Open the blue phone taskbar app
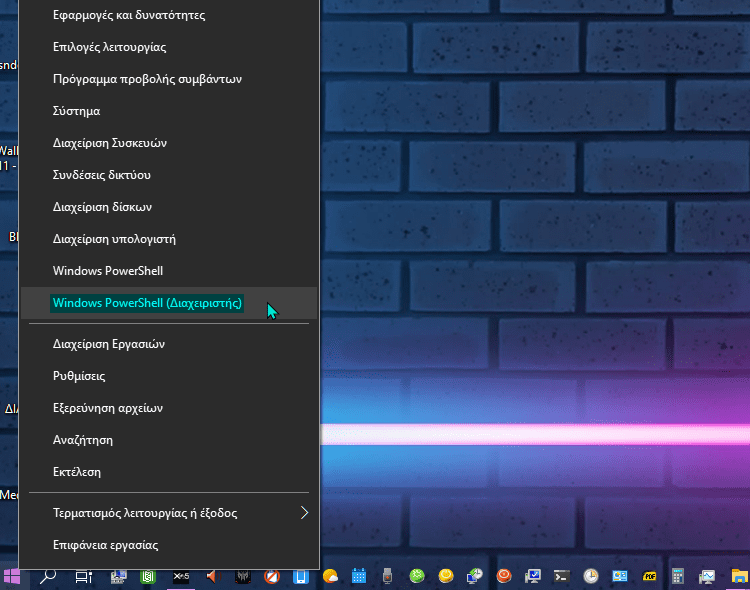Viewport: 750px width, 590px height. (301, 577)
